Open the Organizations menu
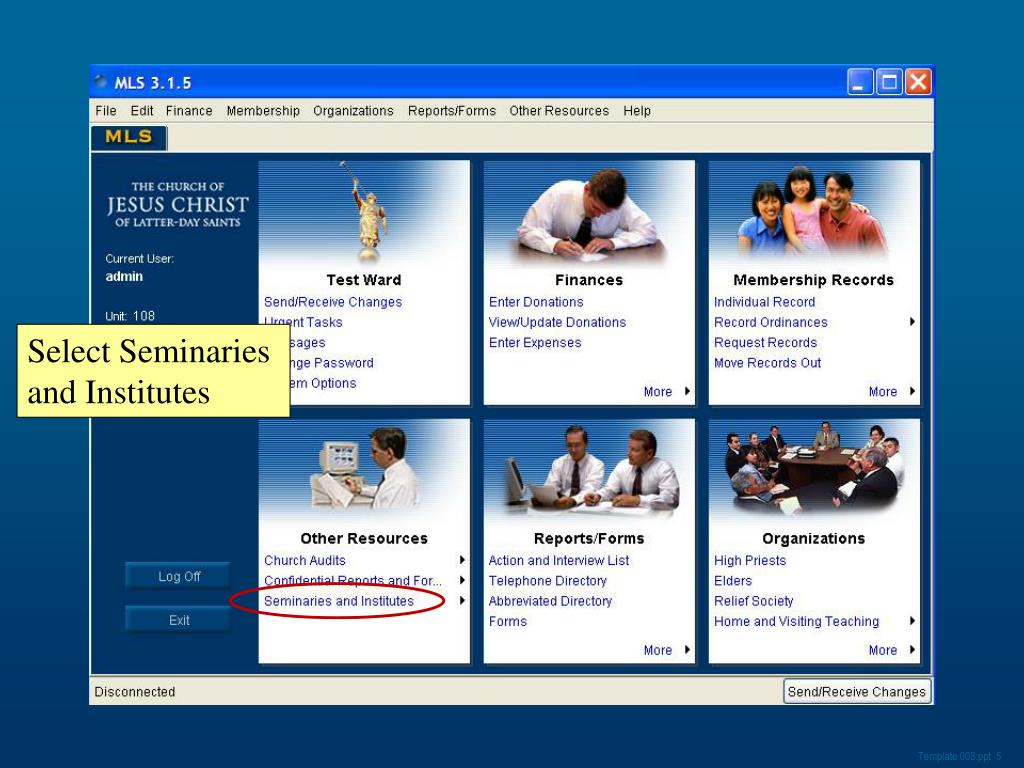Image resolution: width=1024 pixels, height=768 pixels. click(x=353, y=111)
